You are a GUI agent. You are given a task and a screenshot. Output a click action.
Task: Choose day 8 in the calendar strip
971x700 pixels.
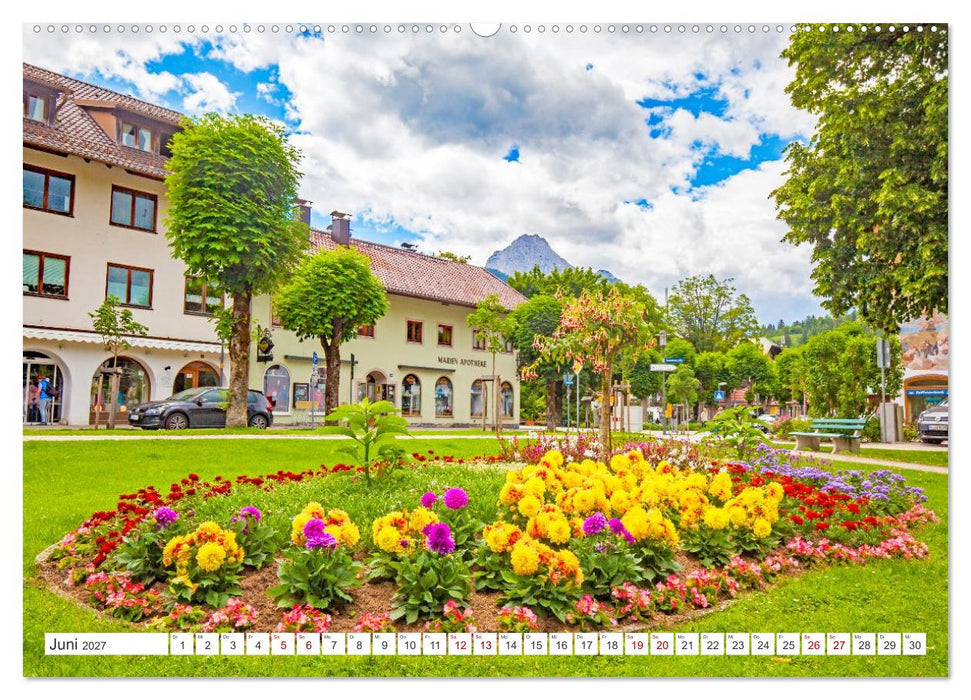(359, 644)
